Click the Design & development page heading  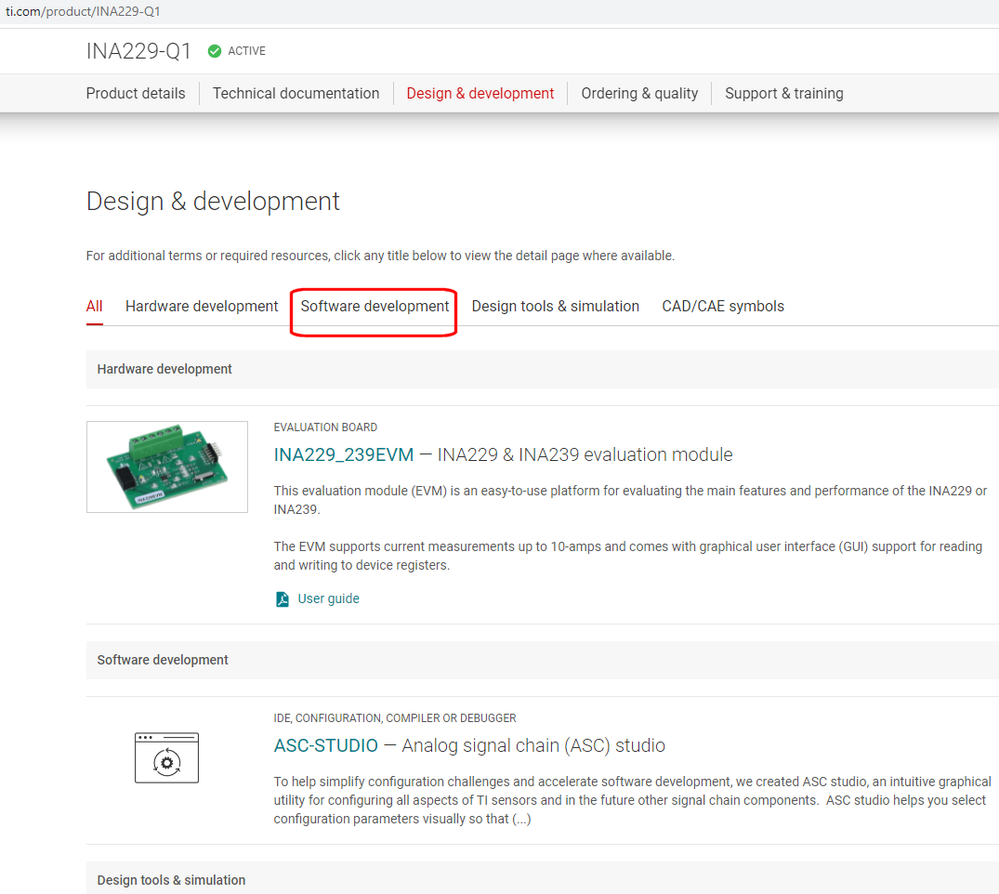(213, 201)
